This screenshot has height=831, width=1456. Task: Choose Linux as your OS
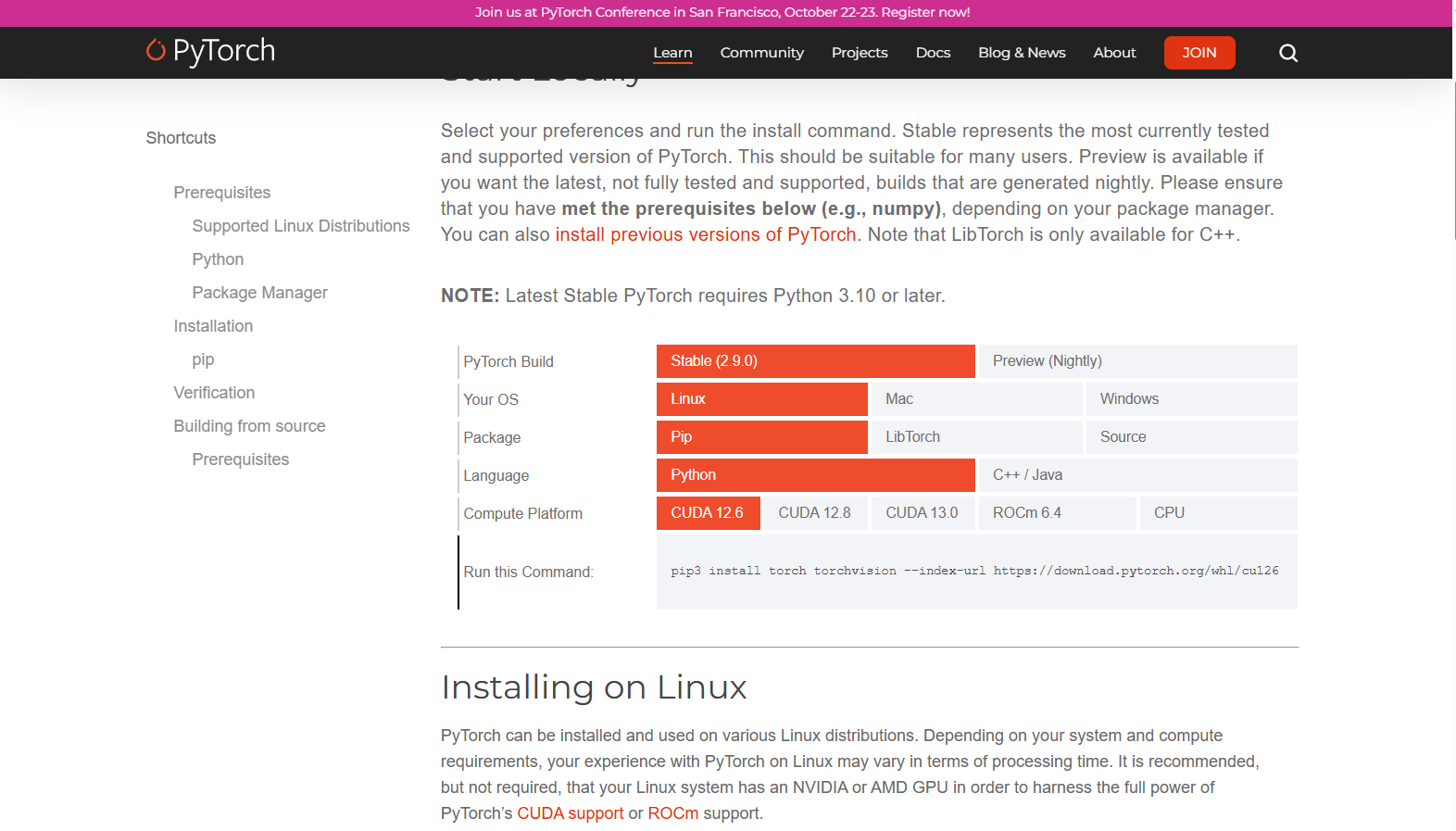coord(762,399)
